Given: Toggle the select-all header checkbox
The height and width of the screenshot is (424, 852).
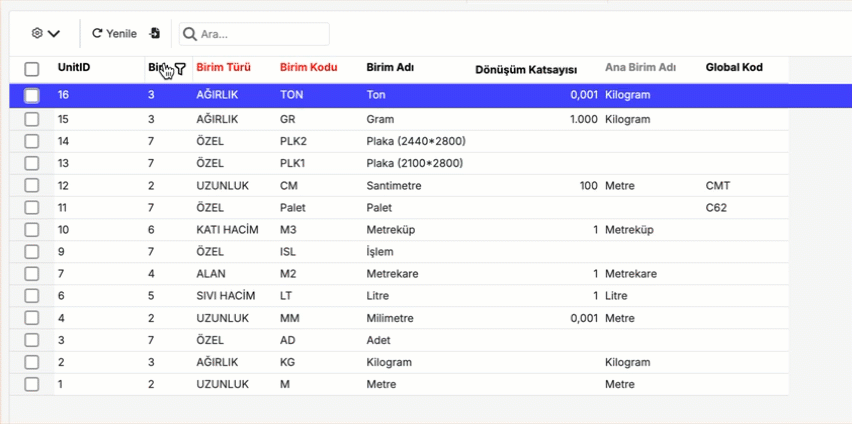Looking at the screenshot, I should [32, 69].
